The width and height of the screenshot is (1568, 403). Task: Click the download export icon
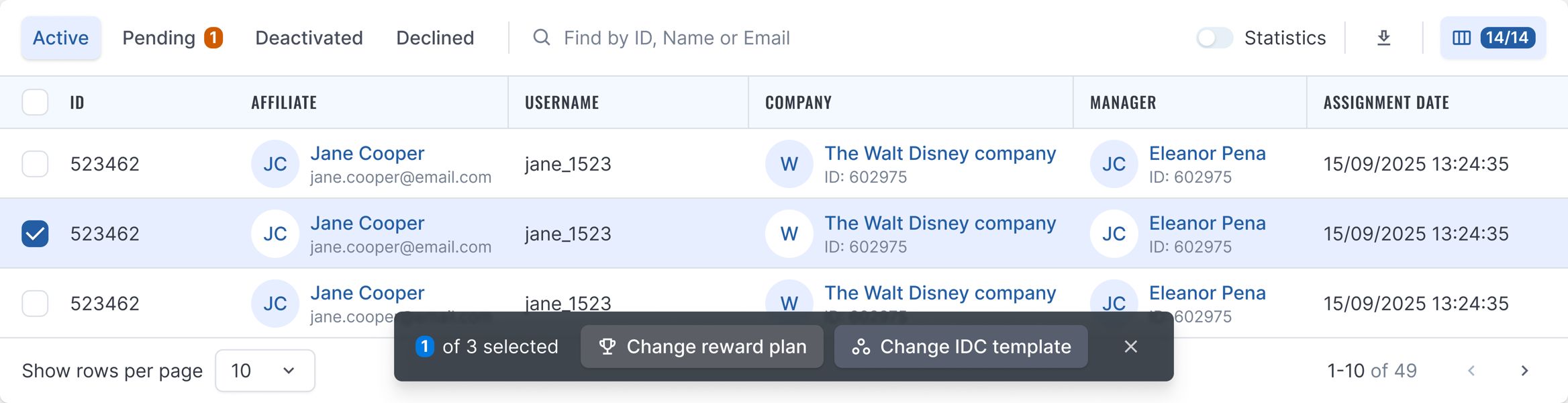pos(1383,38)
